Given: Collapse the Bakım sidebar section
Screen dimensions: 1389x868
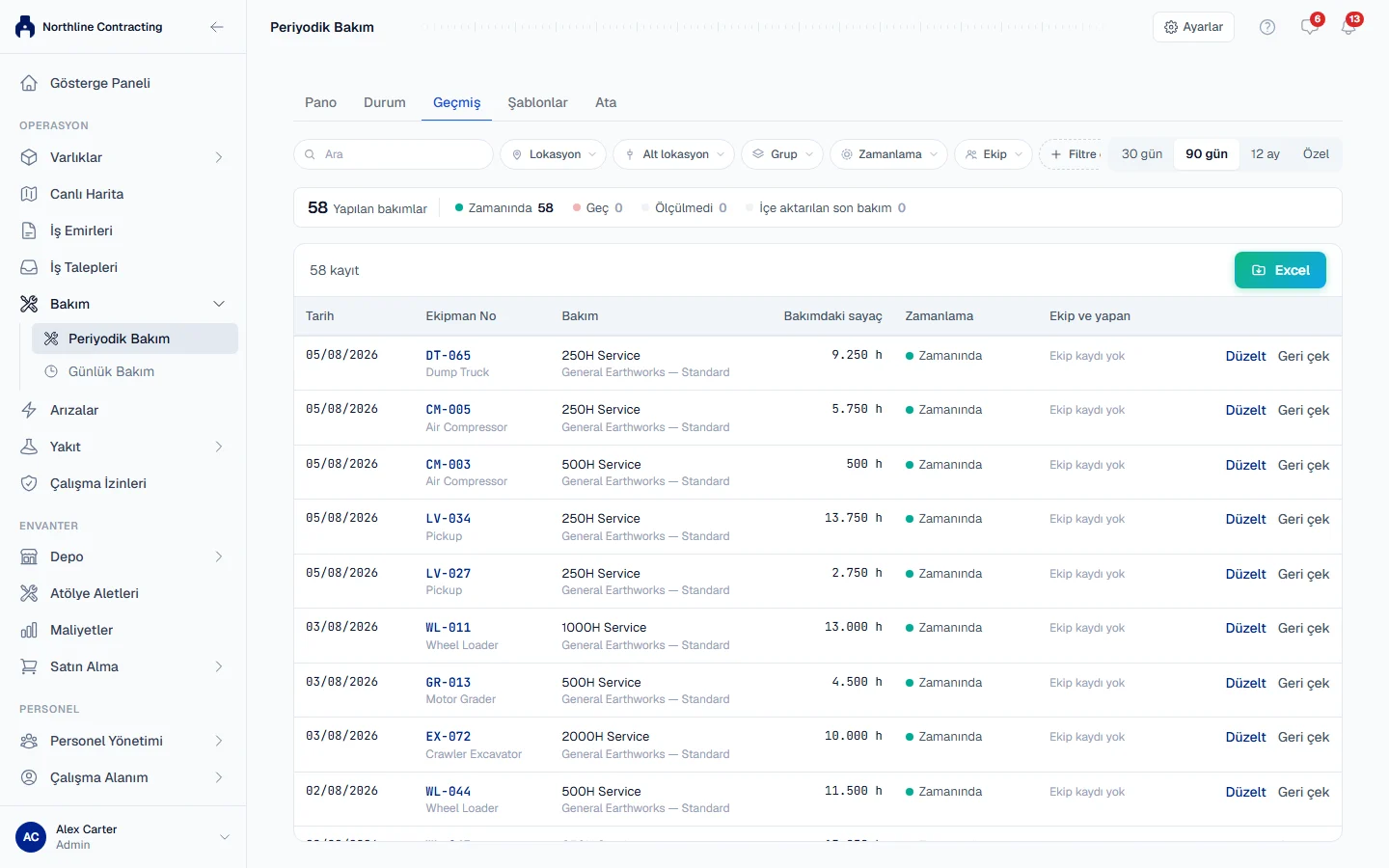Looking at the screenshot, I should (x=219, y=304).
